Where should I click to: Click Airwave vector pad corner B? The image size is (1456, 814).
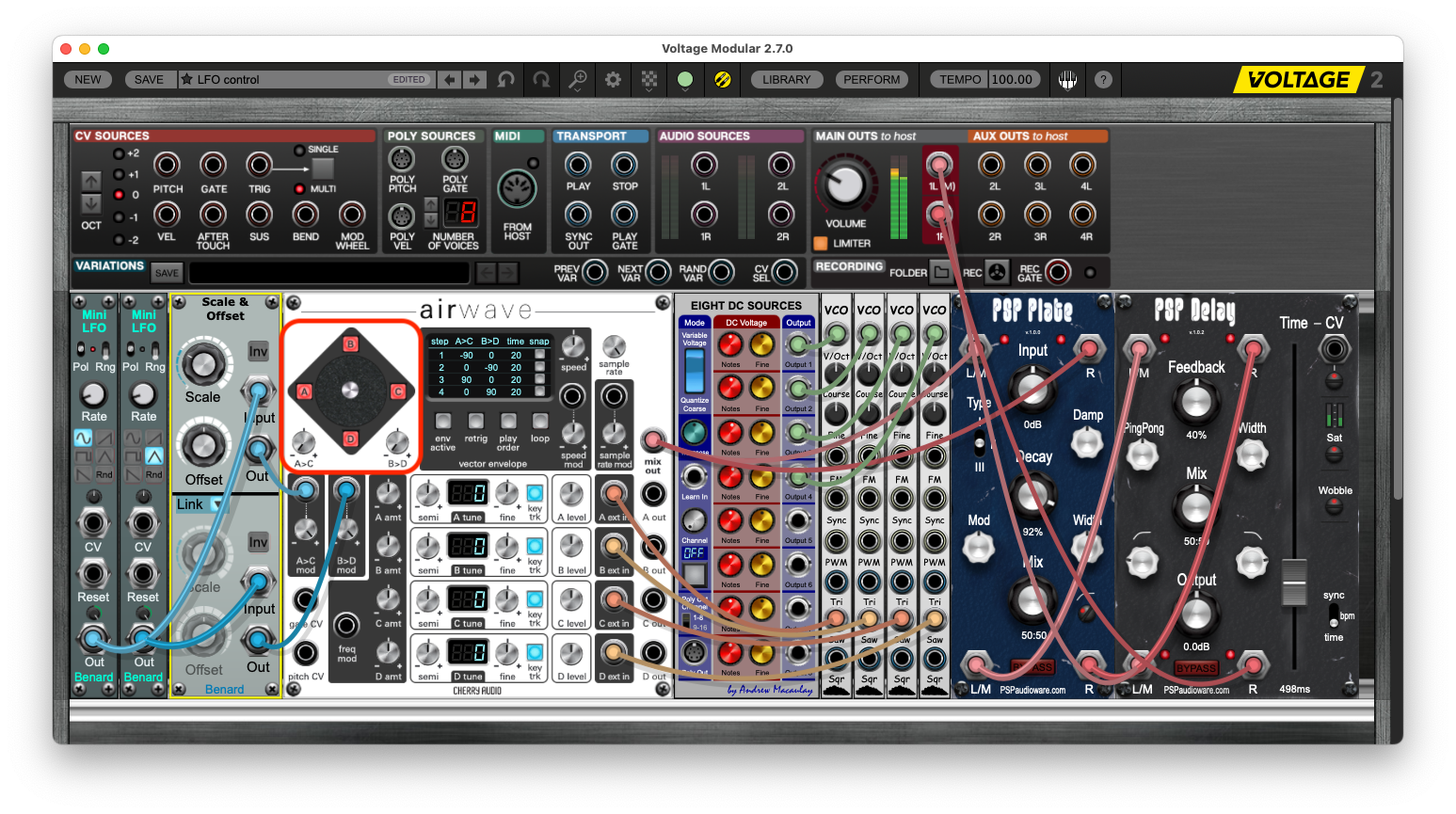click(x=350, y=344)
